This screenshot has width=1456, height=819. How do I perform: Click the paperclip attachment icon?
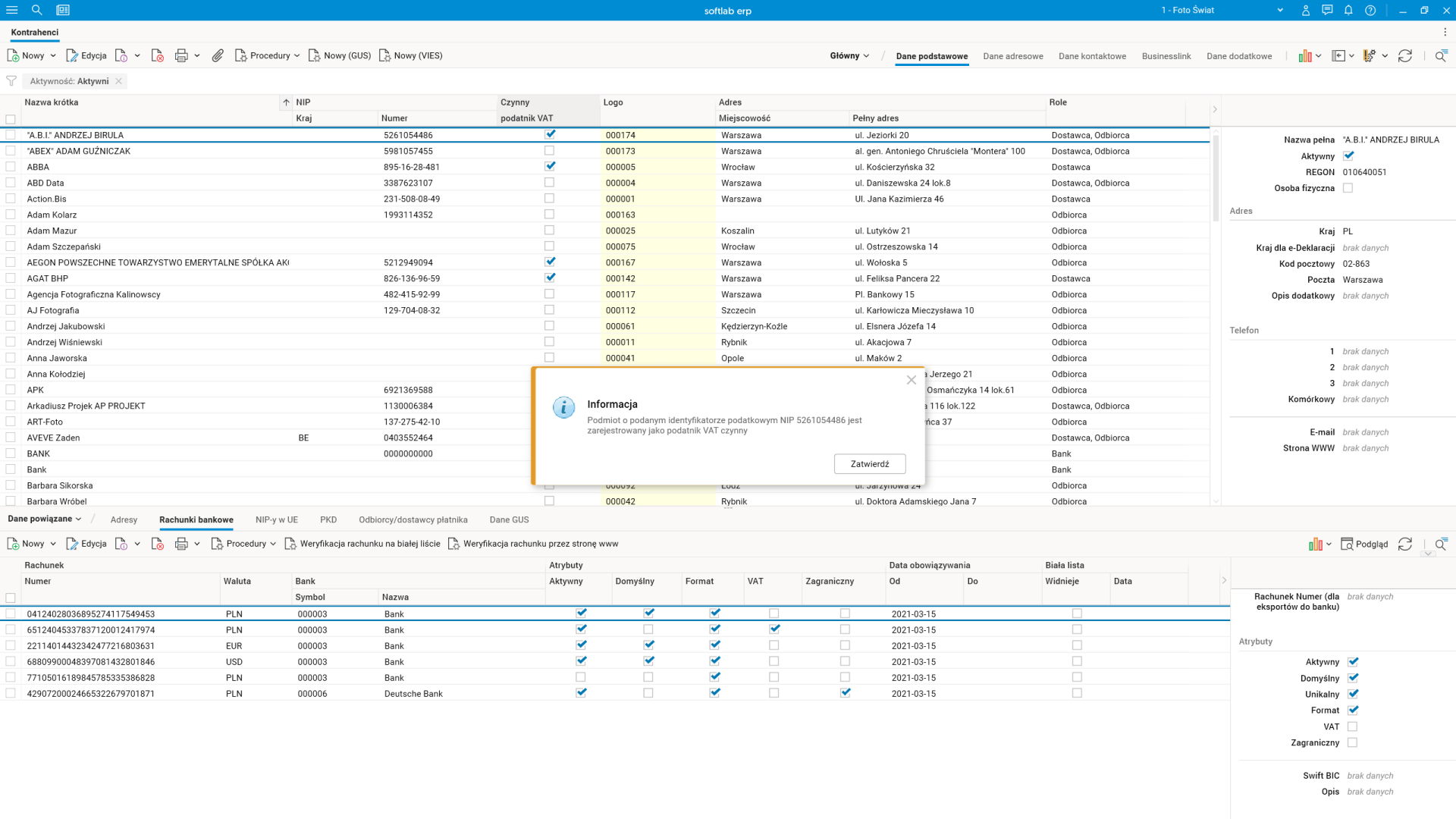point(218,55)
